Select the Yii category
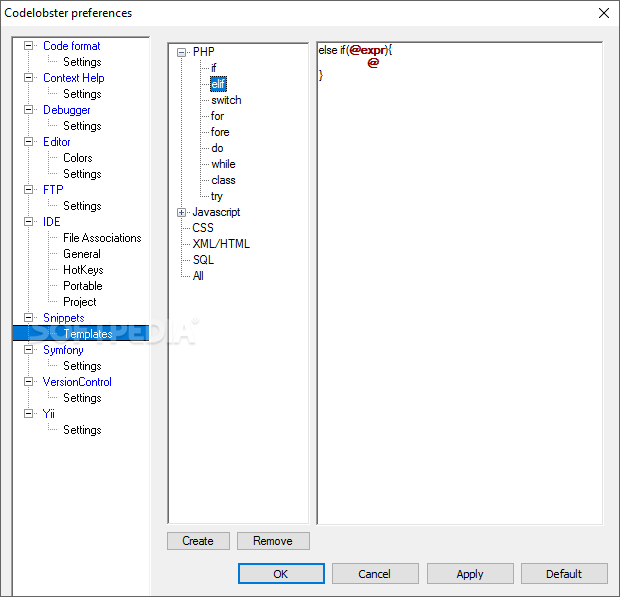Viewport: 620px width, 597px height. tap(48, 414)
